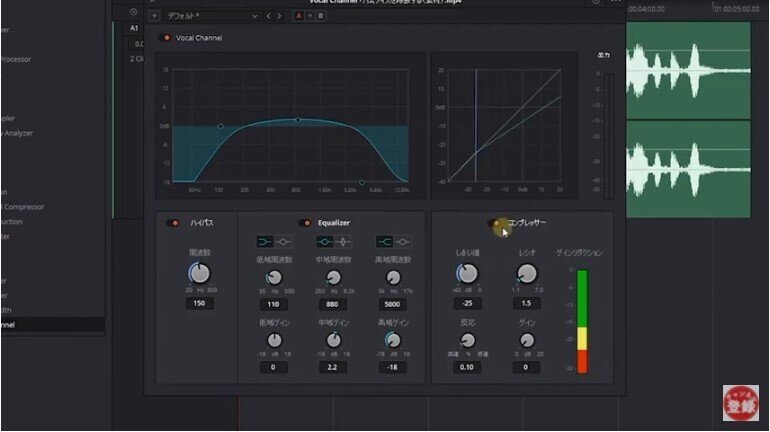Viewport: 770px width, 432px height.
Task: Click the 01:00:05:00:00 timecode on ruler
Action: click(737, 9)
